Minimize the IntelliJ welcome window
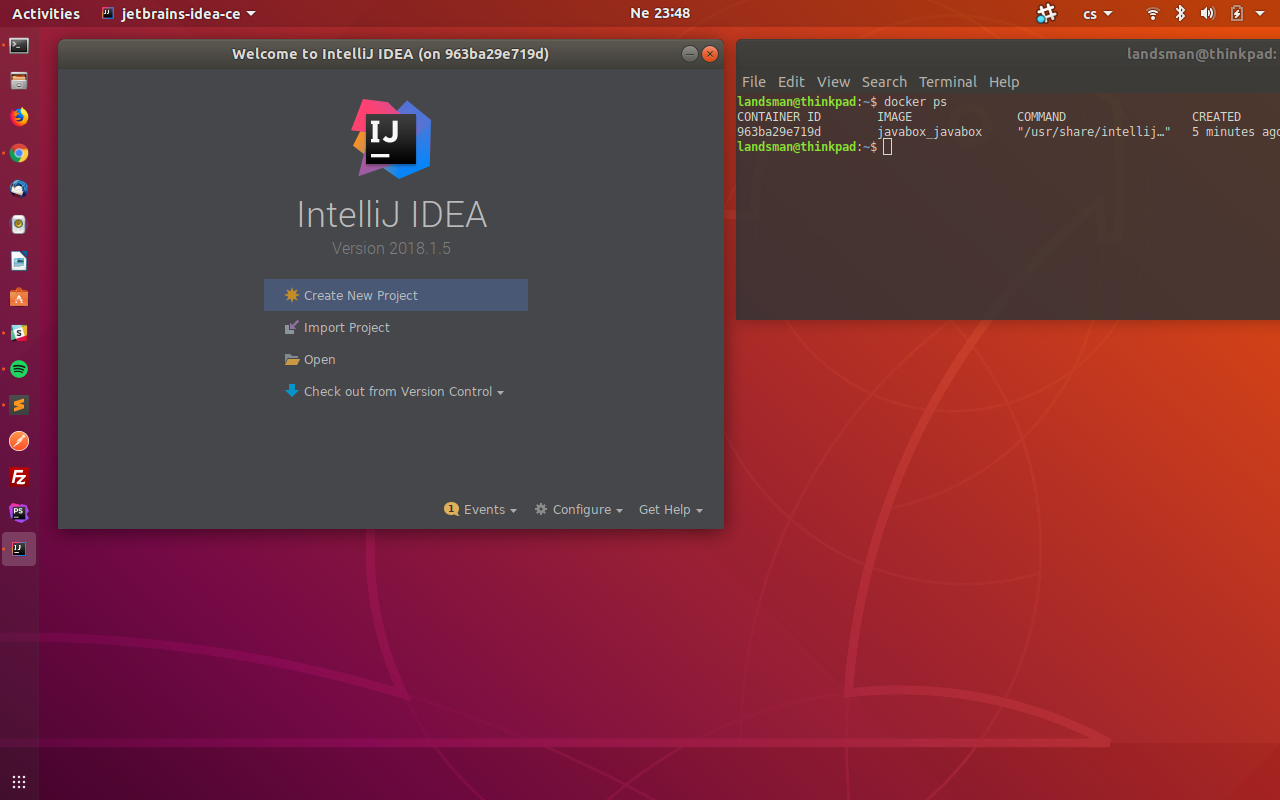1280x800 pixels. pyautogui.click(x=689, y=54)
